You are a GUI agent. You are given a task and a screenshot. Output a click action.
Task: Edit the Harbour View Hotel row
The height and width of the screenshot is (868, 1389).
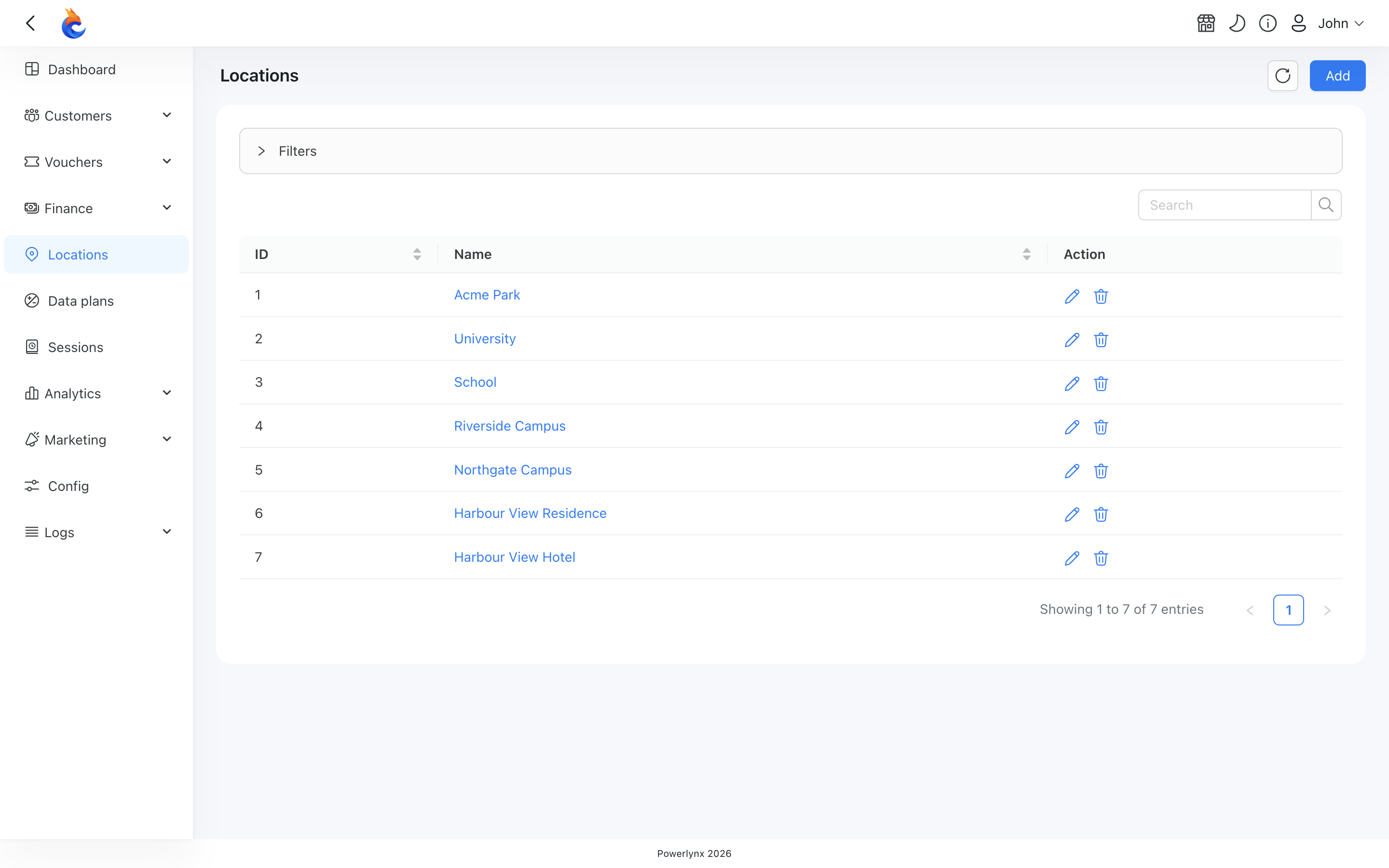pos(1072,558)
